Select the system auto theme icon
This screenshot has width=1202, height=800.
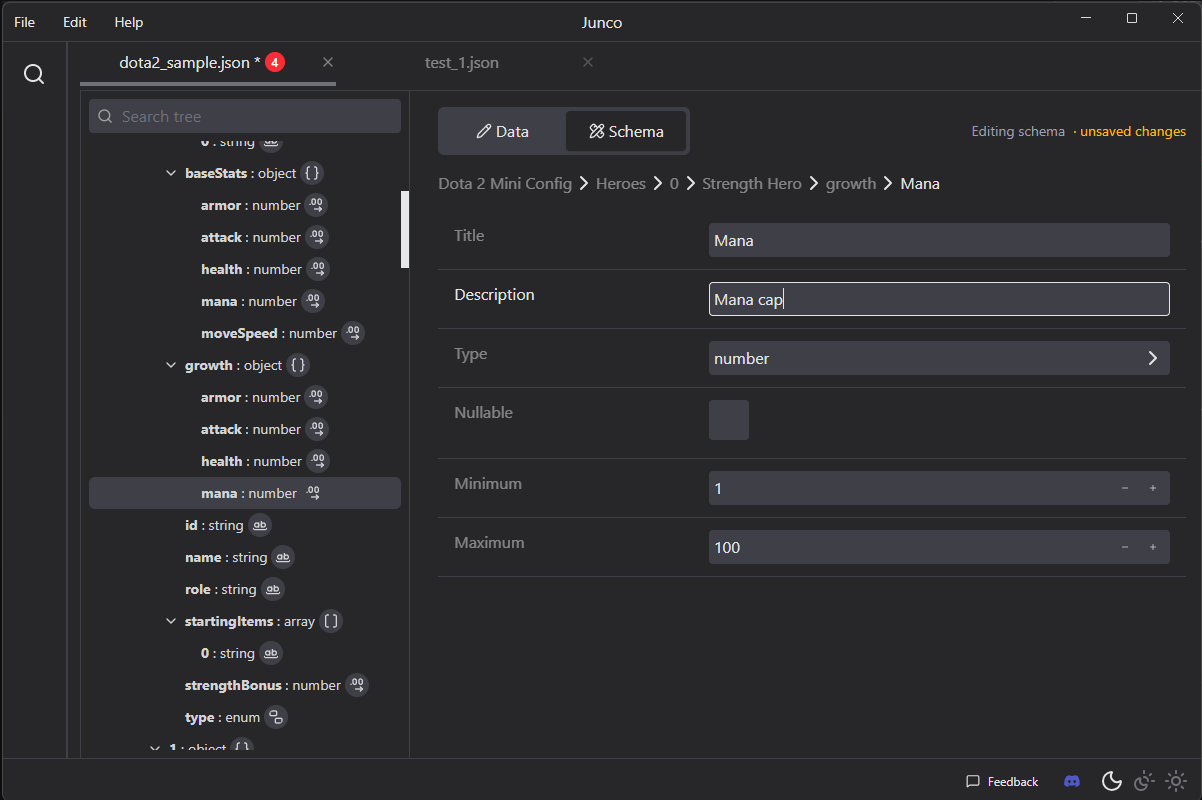[x=1144, y=781]
